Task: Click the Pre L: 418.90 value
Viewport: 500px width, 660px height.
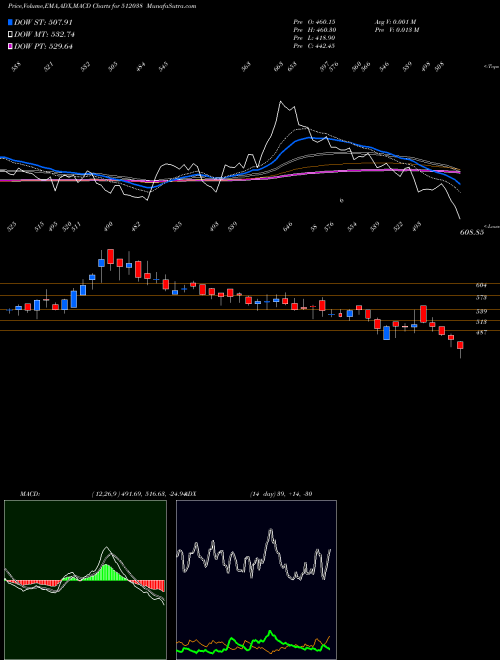Action: tap(314, 38)
